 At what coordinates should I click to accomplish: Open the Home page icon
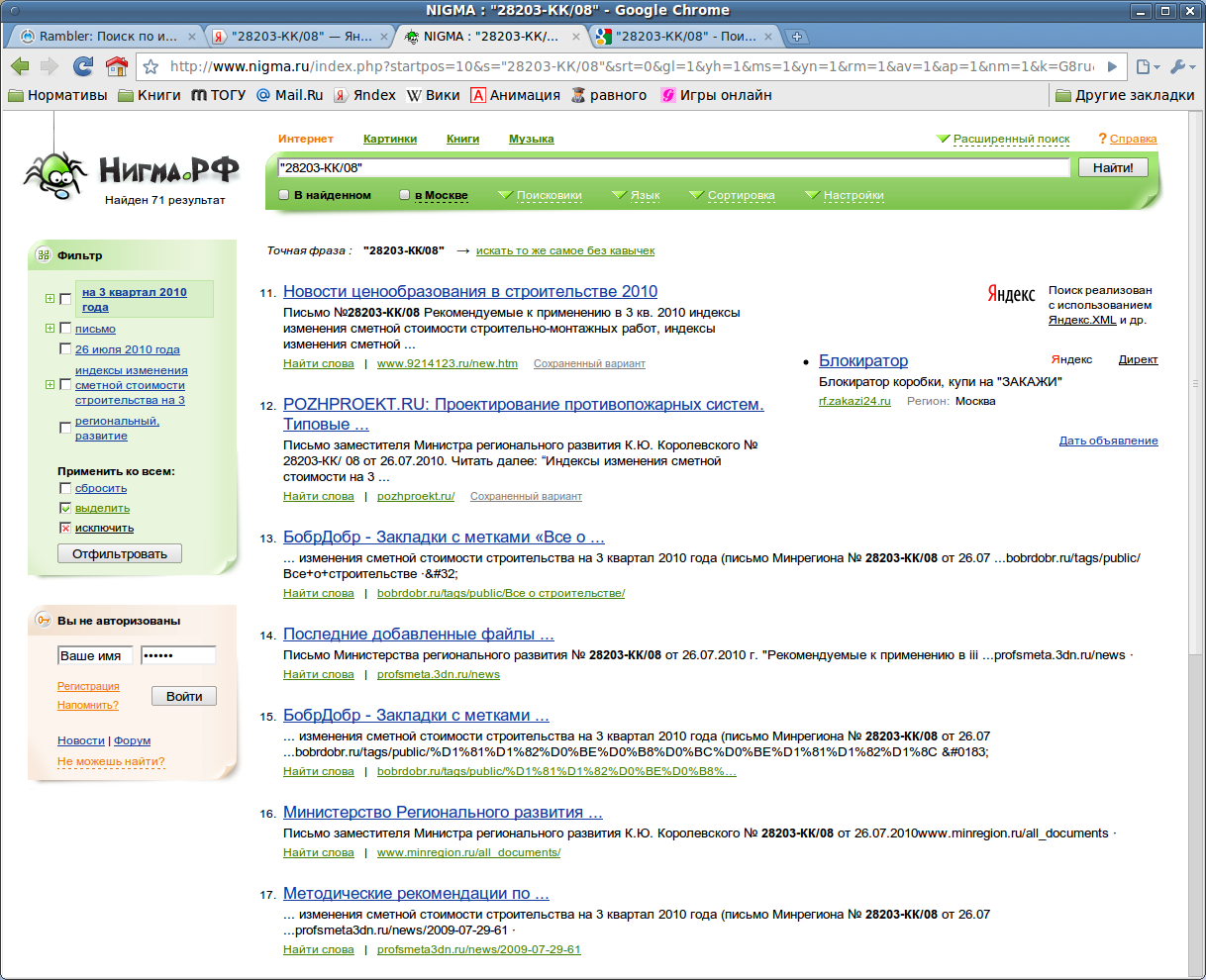pos(117,66)
